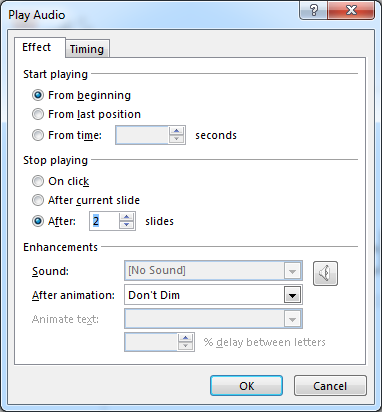Click the From time seconds up arrow

coord(176,131)
